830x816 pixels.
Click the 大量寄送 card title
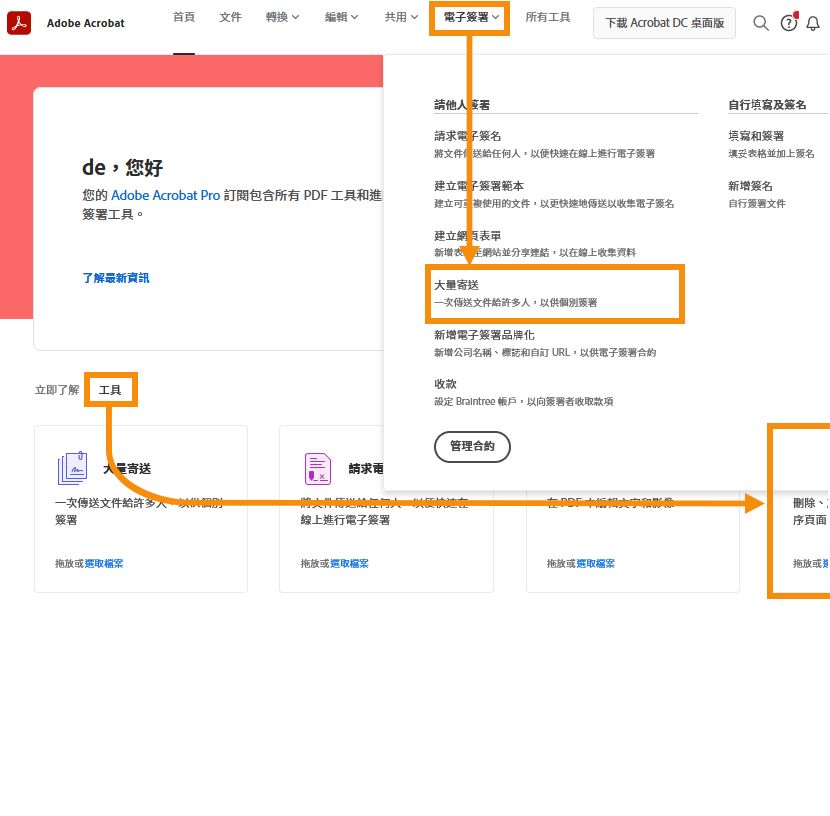[x=127, y=468]
